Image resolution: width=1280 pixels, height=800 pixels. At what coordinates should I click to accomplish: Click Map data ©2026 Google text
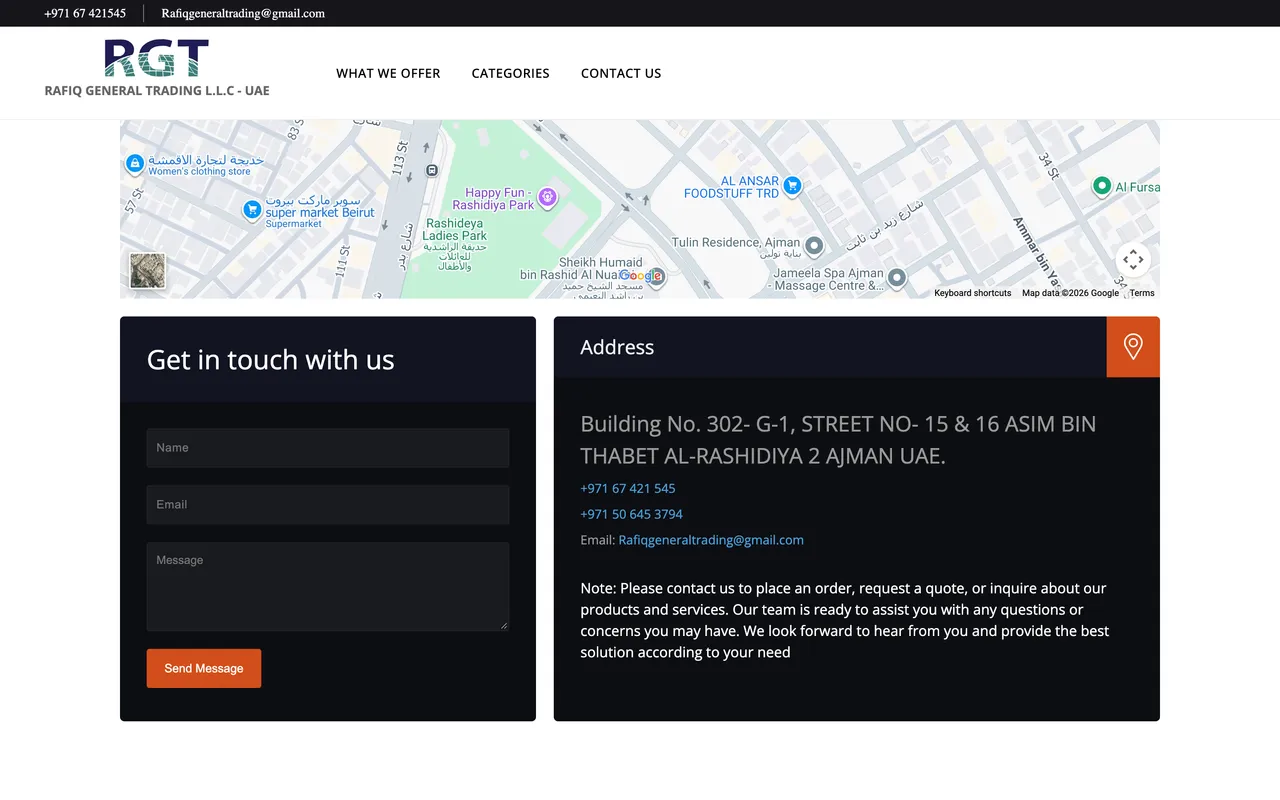(1071, 293)
